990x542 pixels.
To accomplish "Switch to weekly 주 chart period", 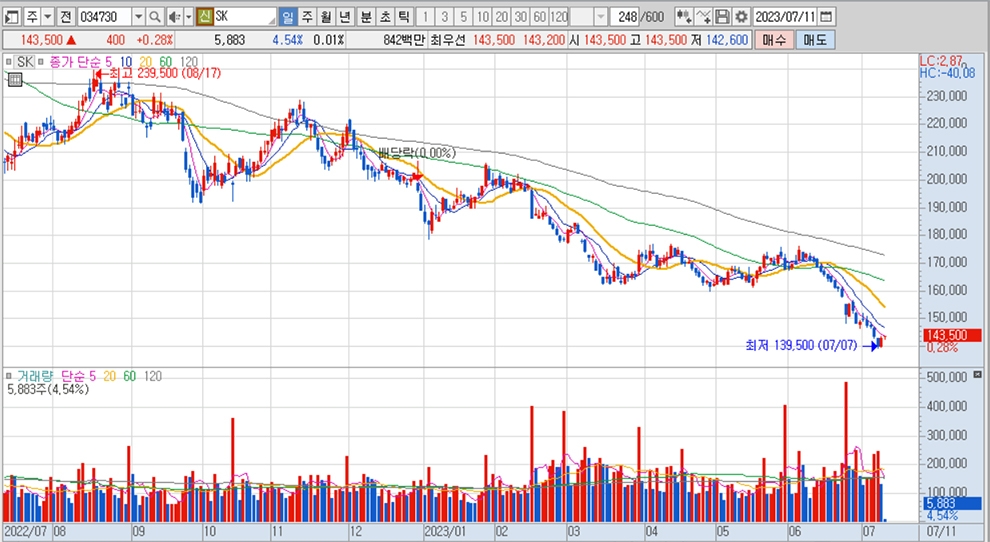I will [x=306, y=17].
